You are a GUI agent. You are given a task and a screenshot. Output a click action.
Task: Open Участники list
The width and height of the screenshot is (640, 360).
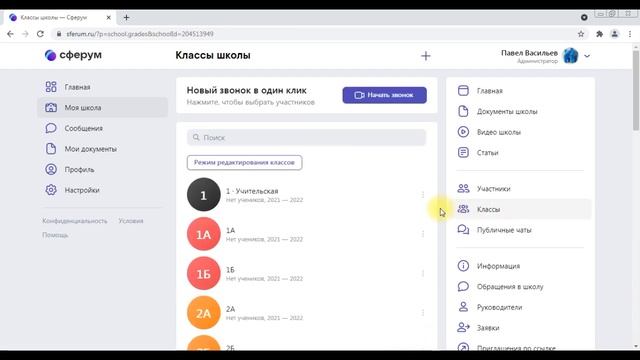tap(484, 189)
